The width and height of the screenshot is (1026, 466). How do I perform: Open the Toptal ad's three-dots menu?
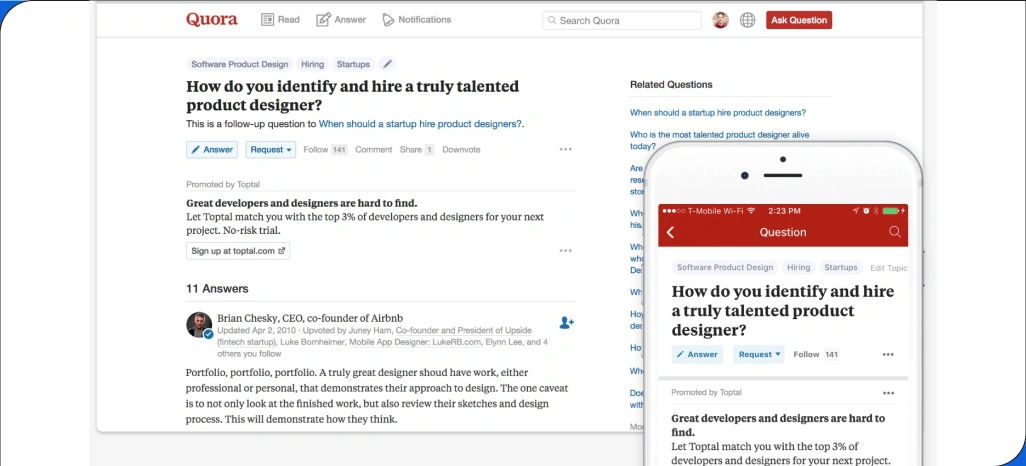565,251
